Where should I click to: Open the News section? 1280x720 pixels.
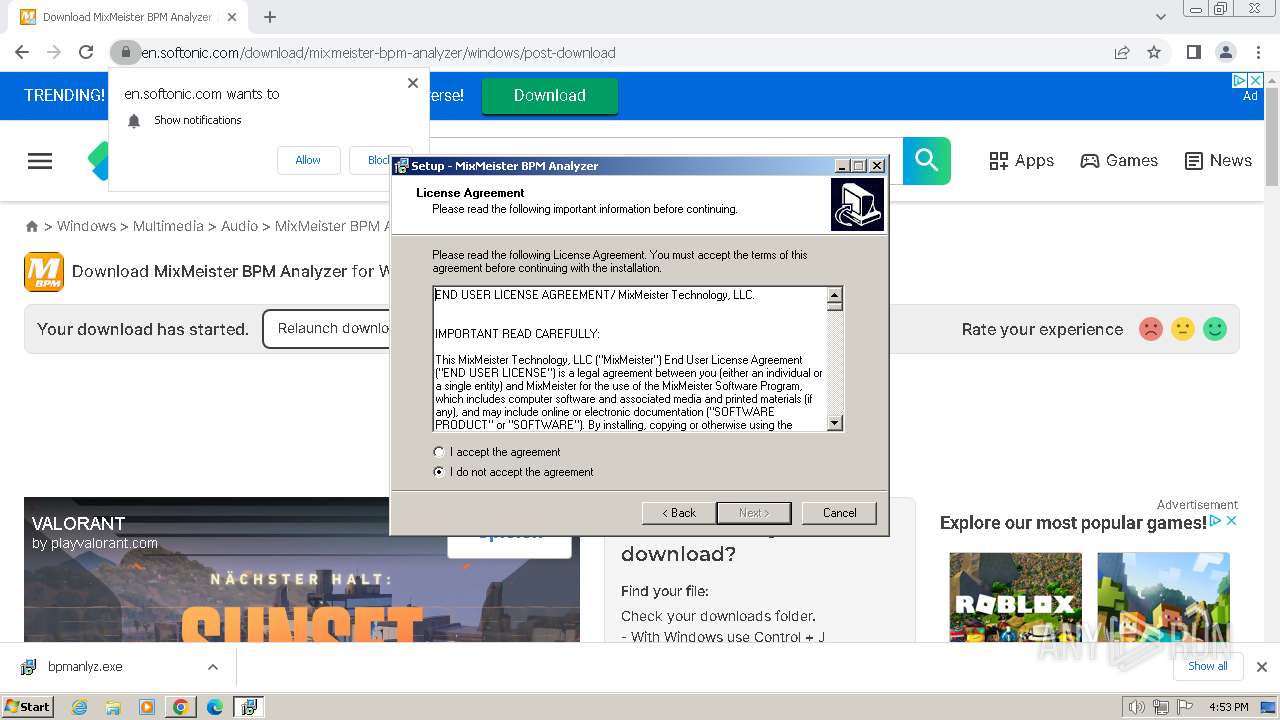click(x=1218, y=160)
